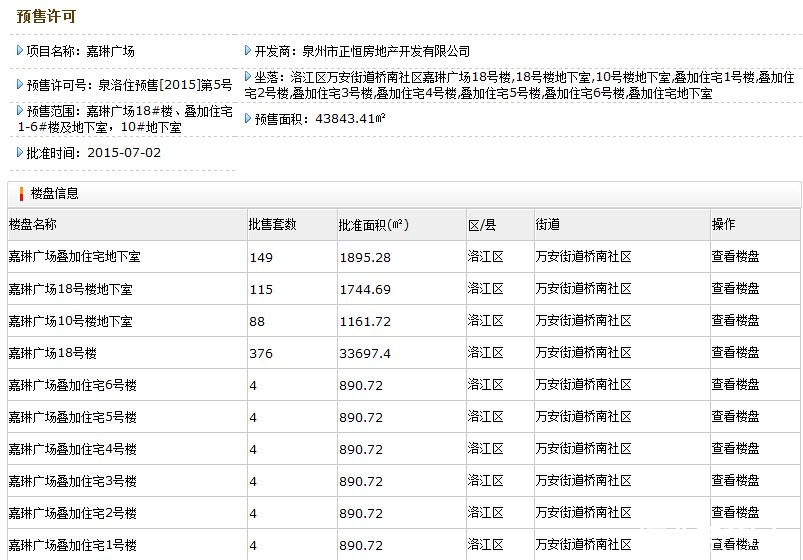The width and height of the screenshot is (803, 560).
Task: Open 查看楼盘 for 叠加住宅5号楼
Action: 735,417
